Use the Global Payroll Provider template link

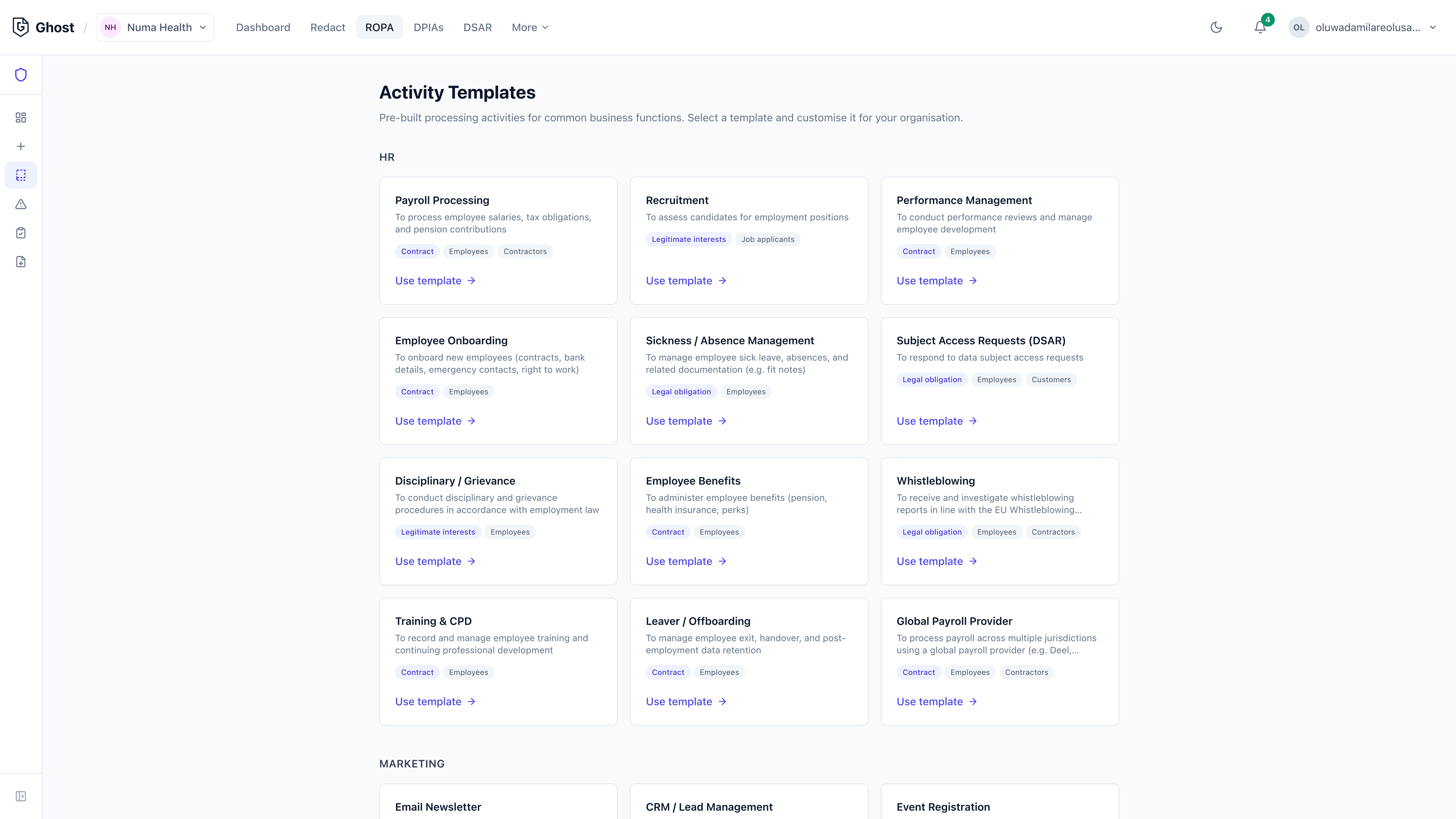(937, 701)
